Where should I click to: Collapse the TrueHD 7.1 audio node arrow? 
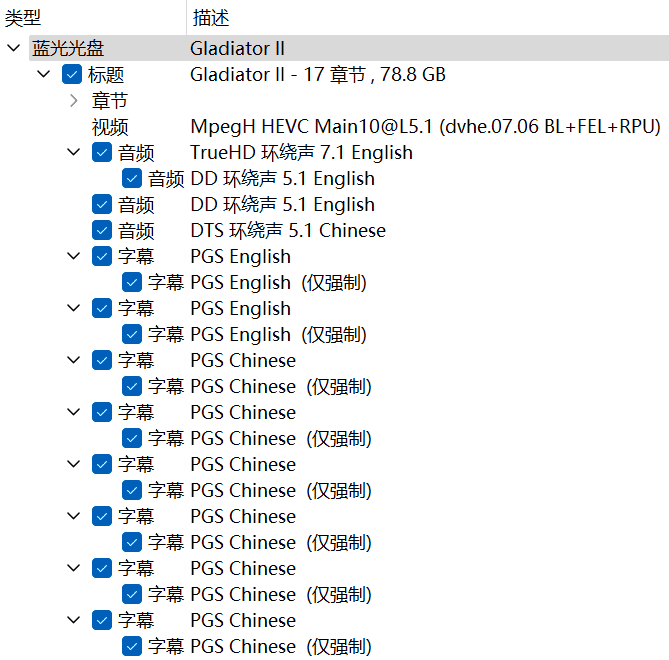point(74,153)
